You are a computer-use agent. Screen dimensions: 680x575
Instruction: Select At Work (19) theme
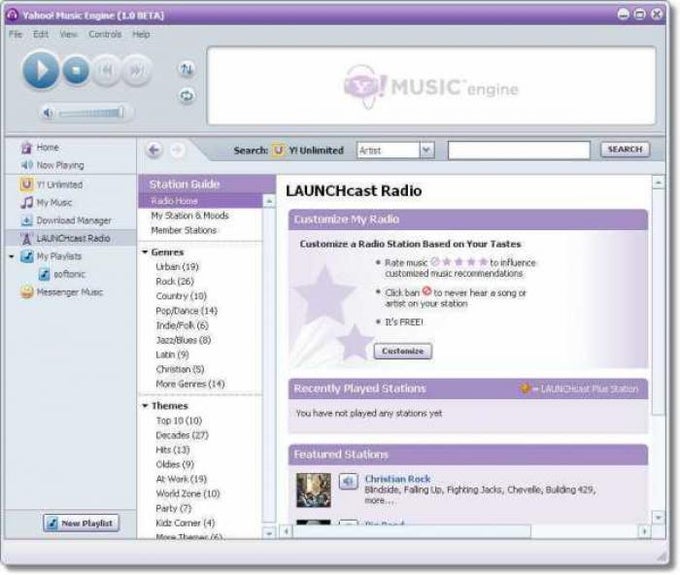[181, 479]
